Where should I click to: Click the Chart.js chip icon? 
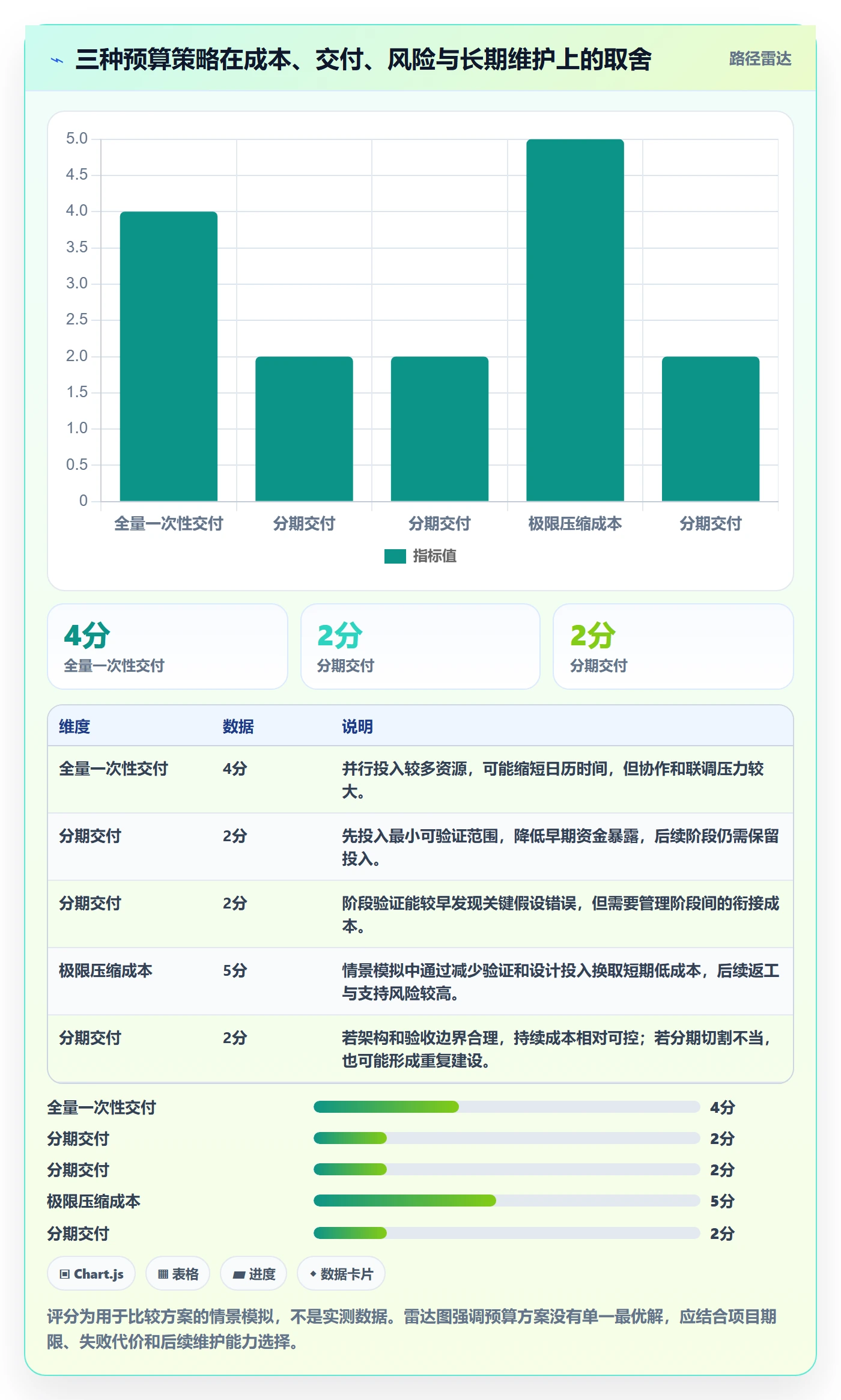click(65, 1274)
